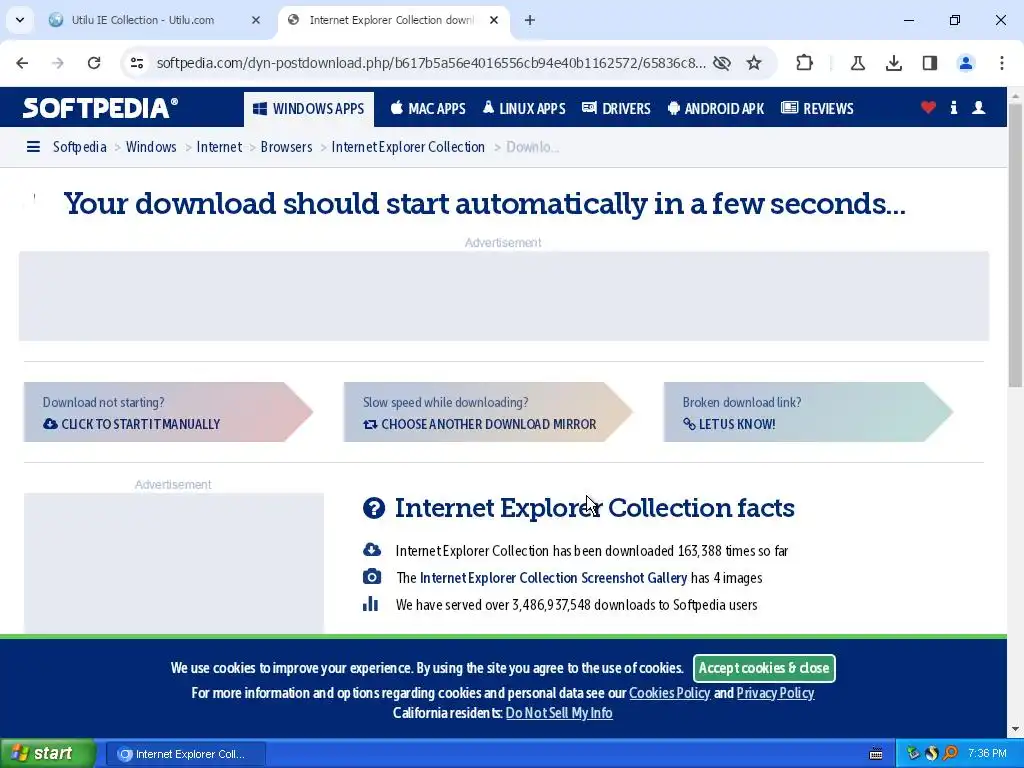Open the Windows Start button
The image size is (1024, 768).
tap(47, 754)
